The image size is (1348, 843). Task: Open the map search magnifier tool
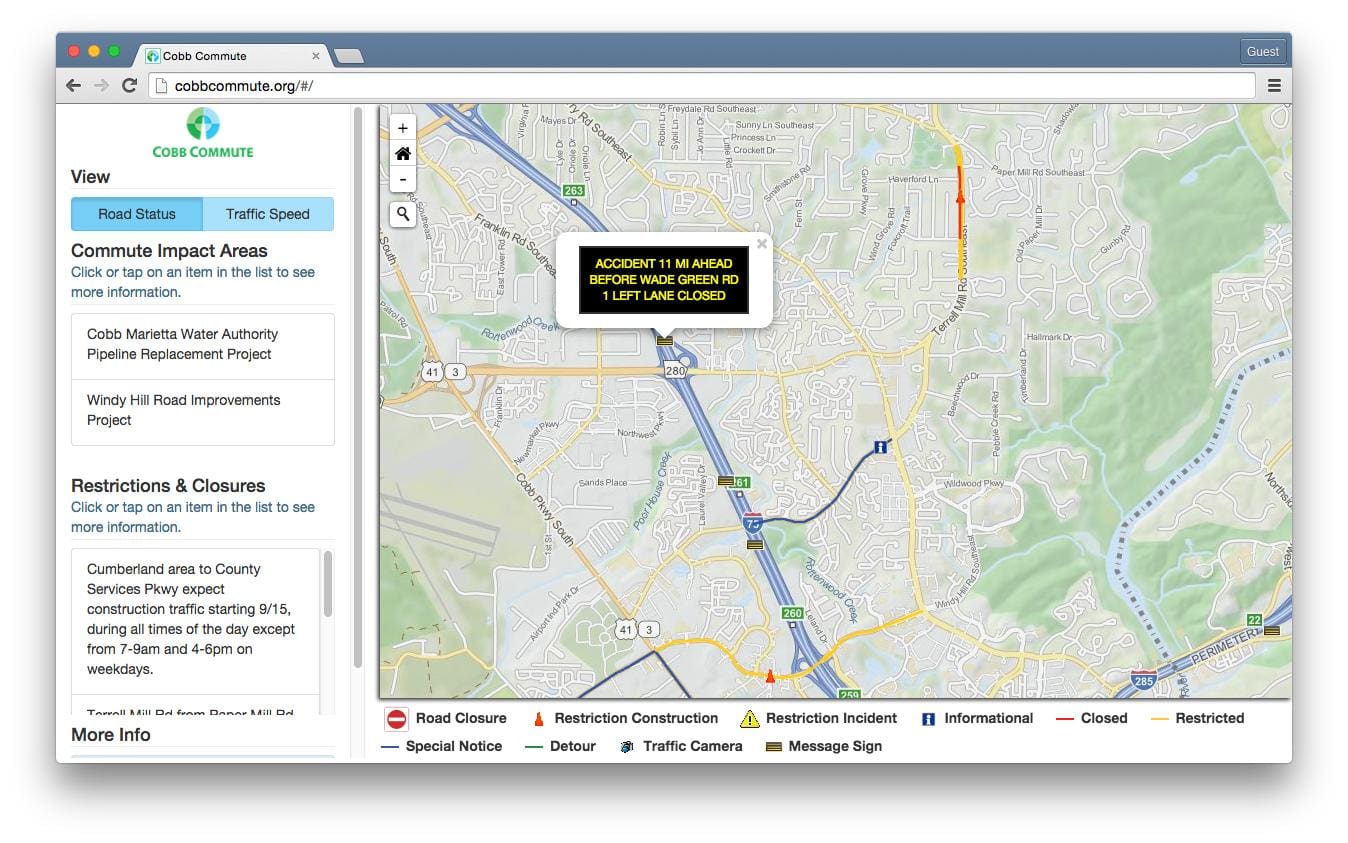pos(403,213)
